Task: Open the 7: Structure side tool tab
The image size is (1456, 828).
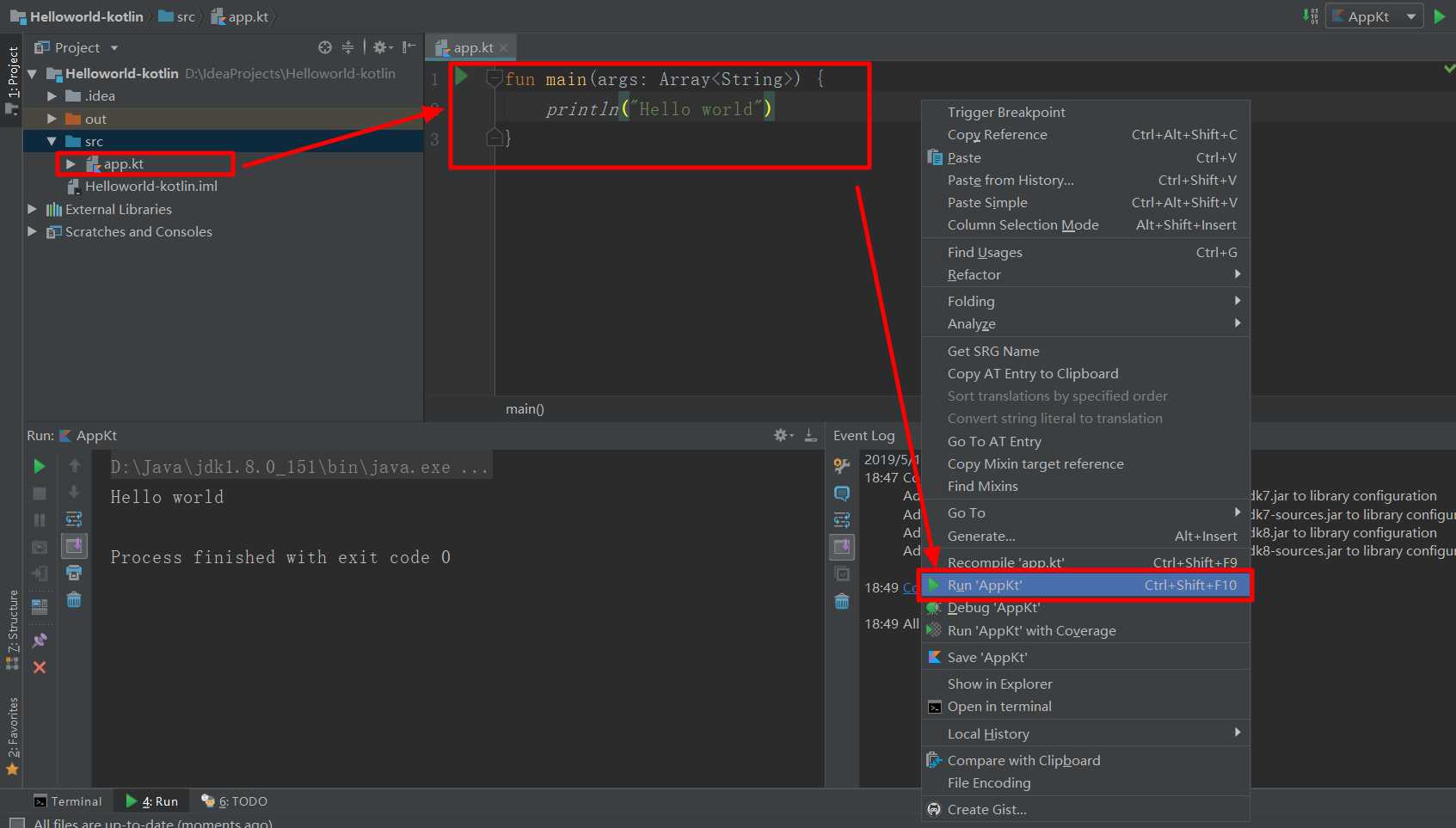Action: tap(12, 629)
